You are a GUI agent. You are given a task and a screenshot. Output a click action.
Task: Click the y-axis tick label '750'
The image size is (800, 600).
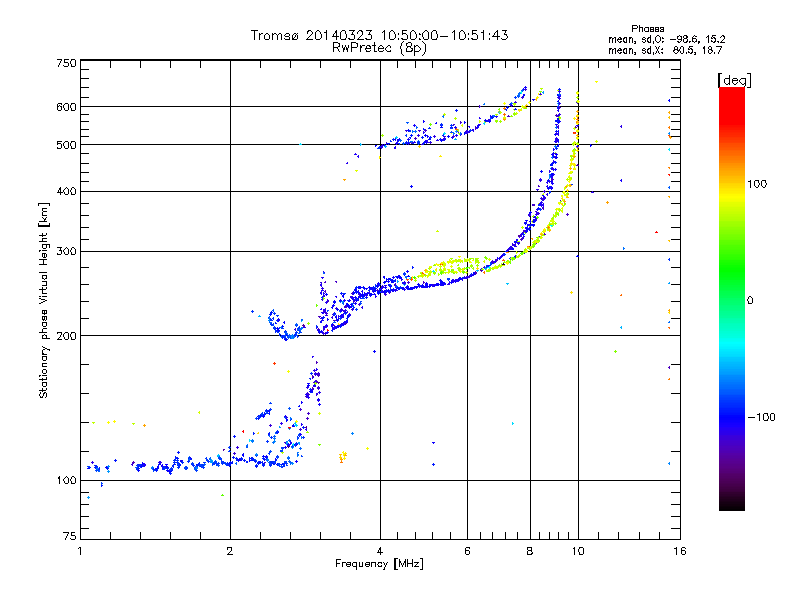(x=66, y=63)
